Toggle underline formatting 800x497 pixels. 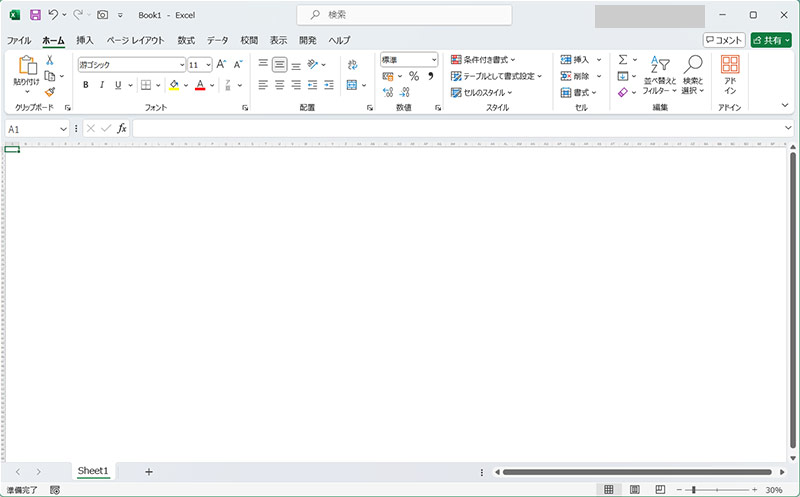(x=118, y=85)
